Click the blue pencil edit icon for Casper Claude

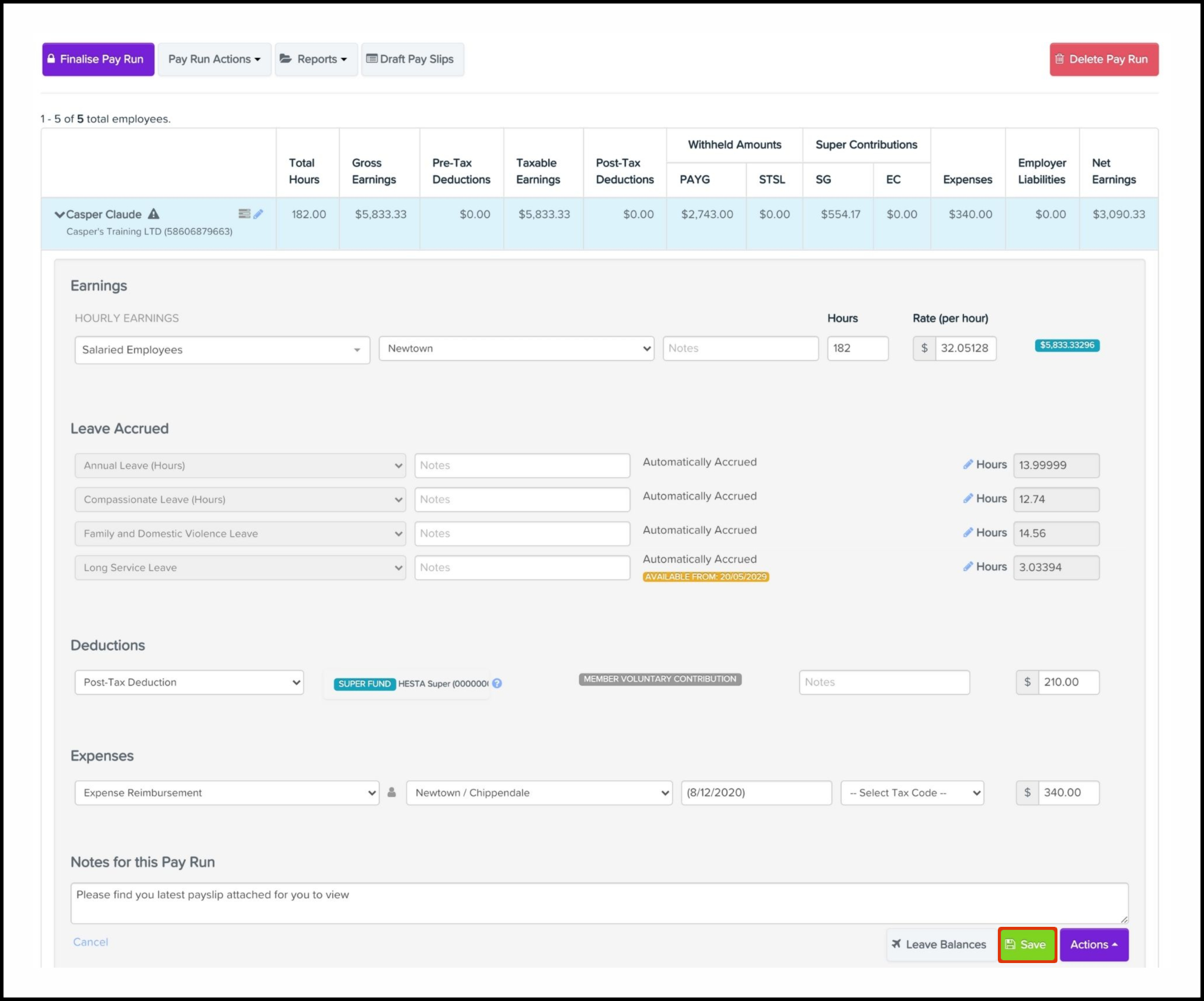pos(258,214)
